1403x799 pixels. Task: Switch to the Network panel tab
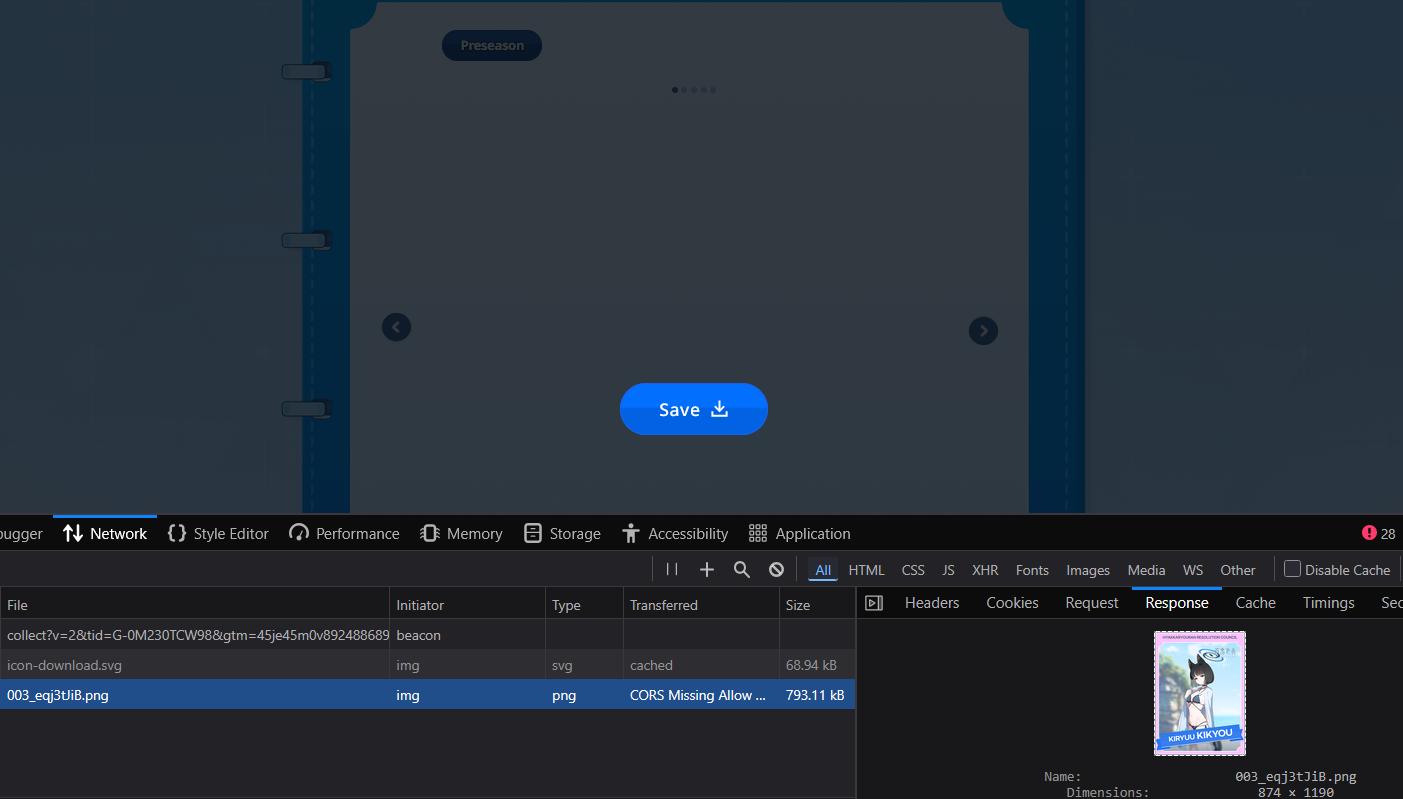(x=105, y=533)
